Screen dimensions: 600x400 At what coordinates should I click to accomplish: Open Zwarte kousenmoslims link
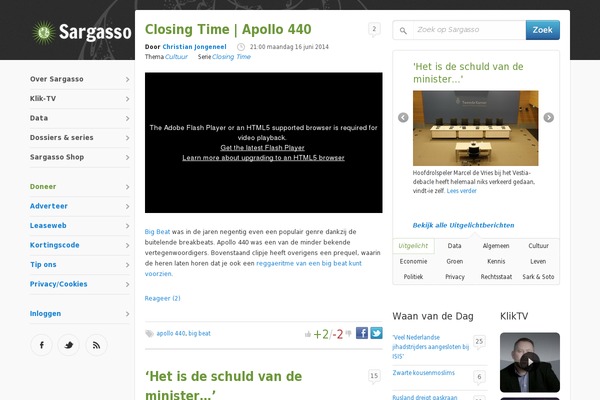coord(424,372)
